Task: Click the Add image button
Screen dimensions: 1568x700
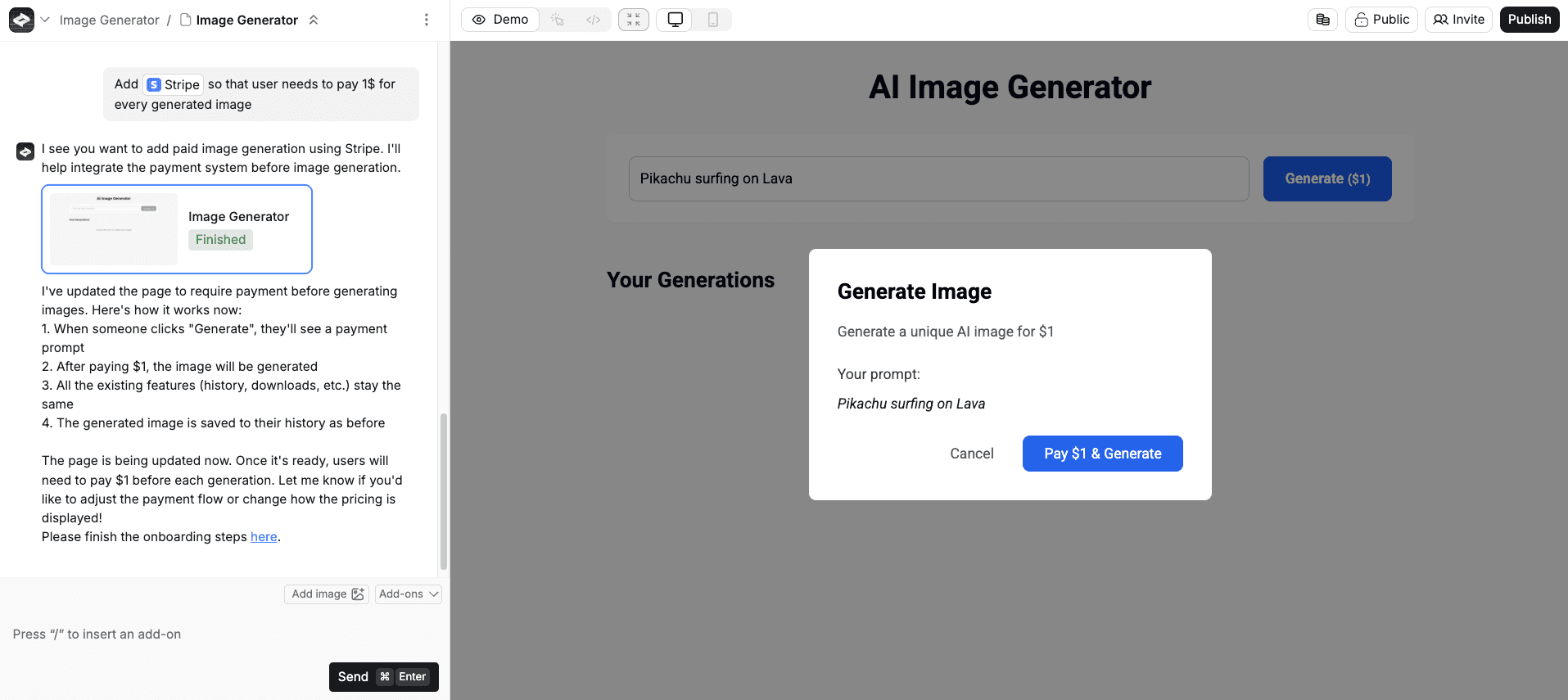Action: pos(327,594)
